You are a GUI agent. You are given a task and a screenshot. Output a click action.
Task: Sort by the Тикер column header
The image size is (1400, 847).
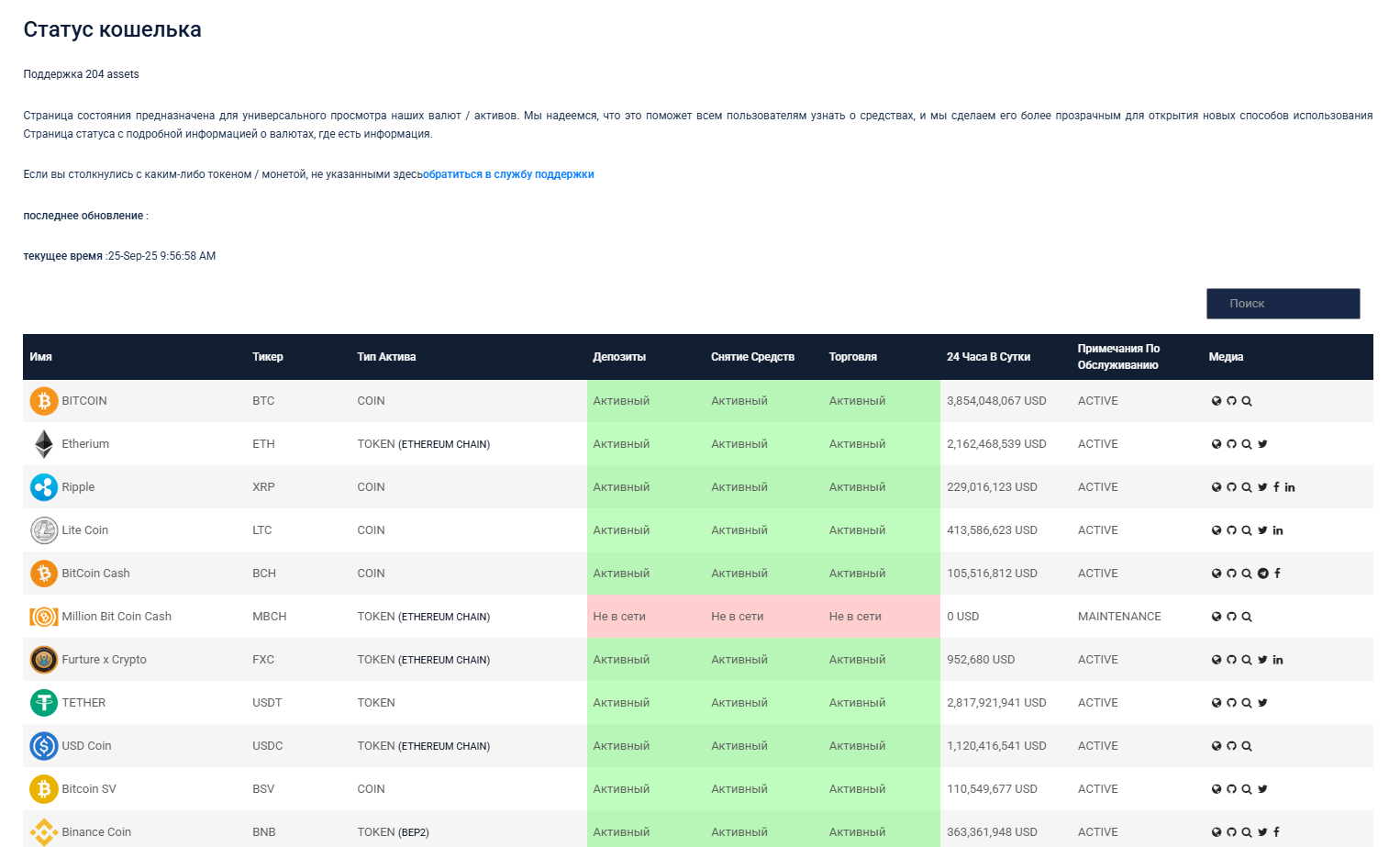pos(268,357)
